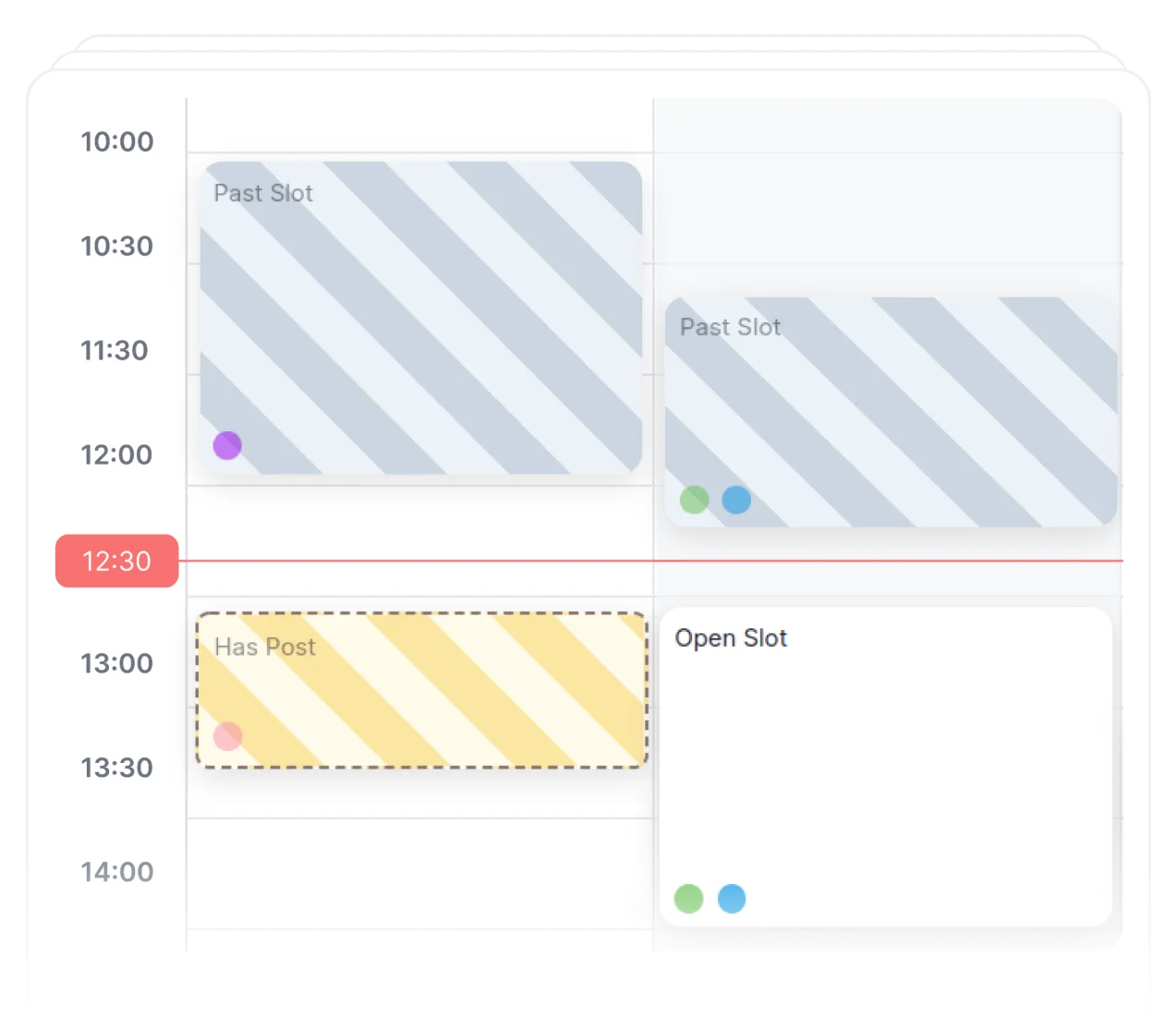This screenshot has height=1017, width=1176.
Task: Click the 10:00 time label
Action: pos(117,141)
